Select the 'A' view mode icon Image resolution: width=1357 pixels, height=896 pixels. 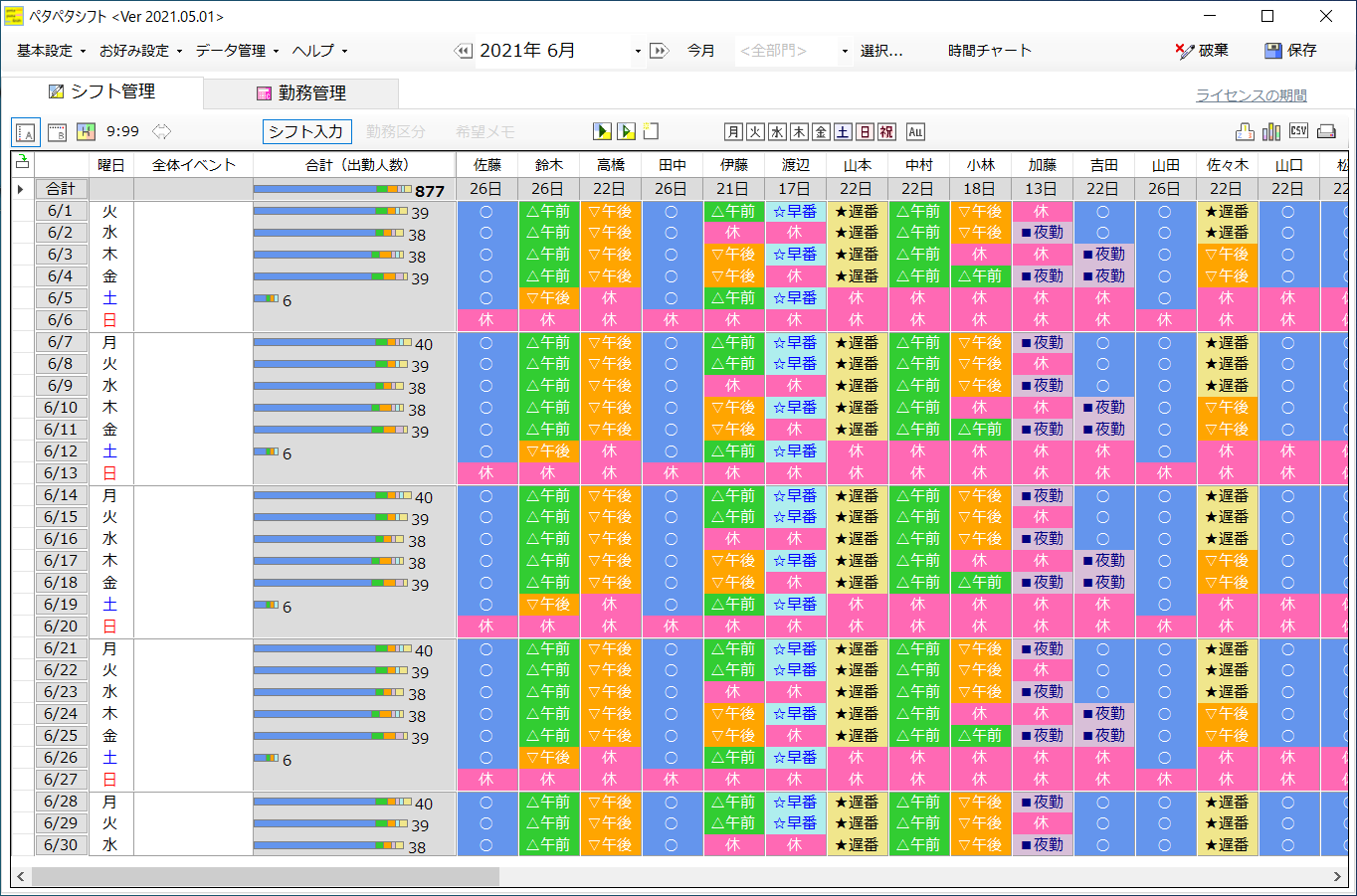[26, 131]
